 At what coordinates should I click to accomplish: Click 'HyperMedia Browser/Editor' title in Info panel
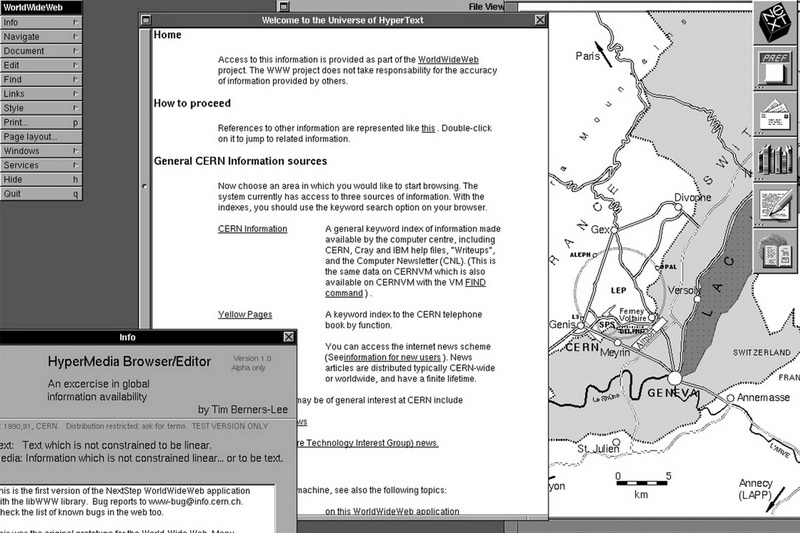[x=129, y=362]
